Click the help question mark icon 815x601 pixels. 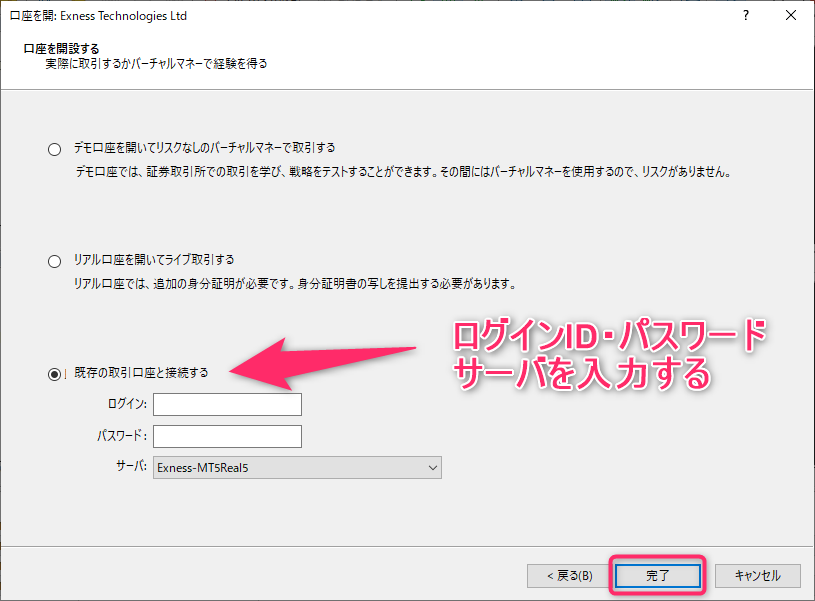point(746,16)
